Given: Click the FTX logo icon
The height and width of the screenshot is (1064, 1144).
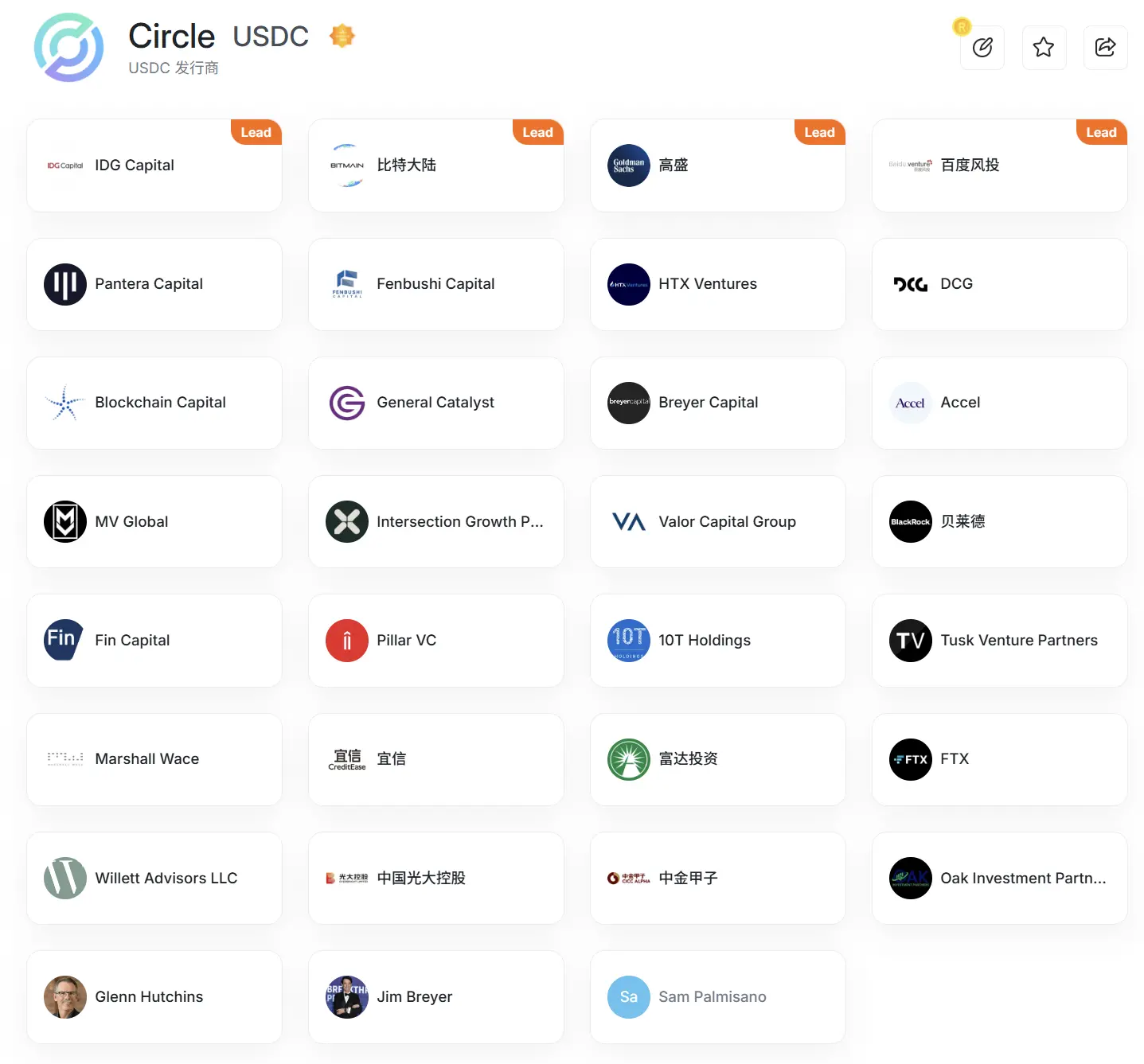Looking at the screenshot, I should pos(910,759).
